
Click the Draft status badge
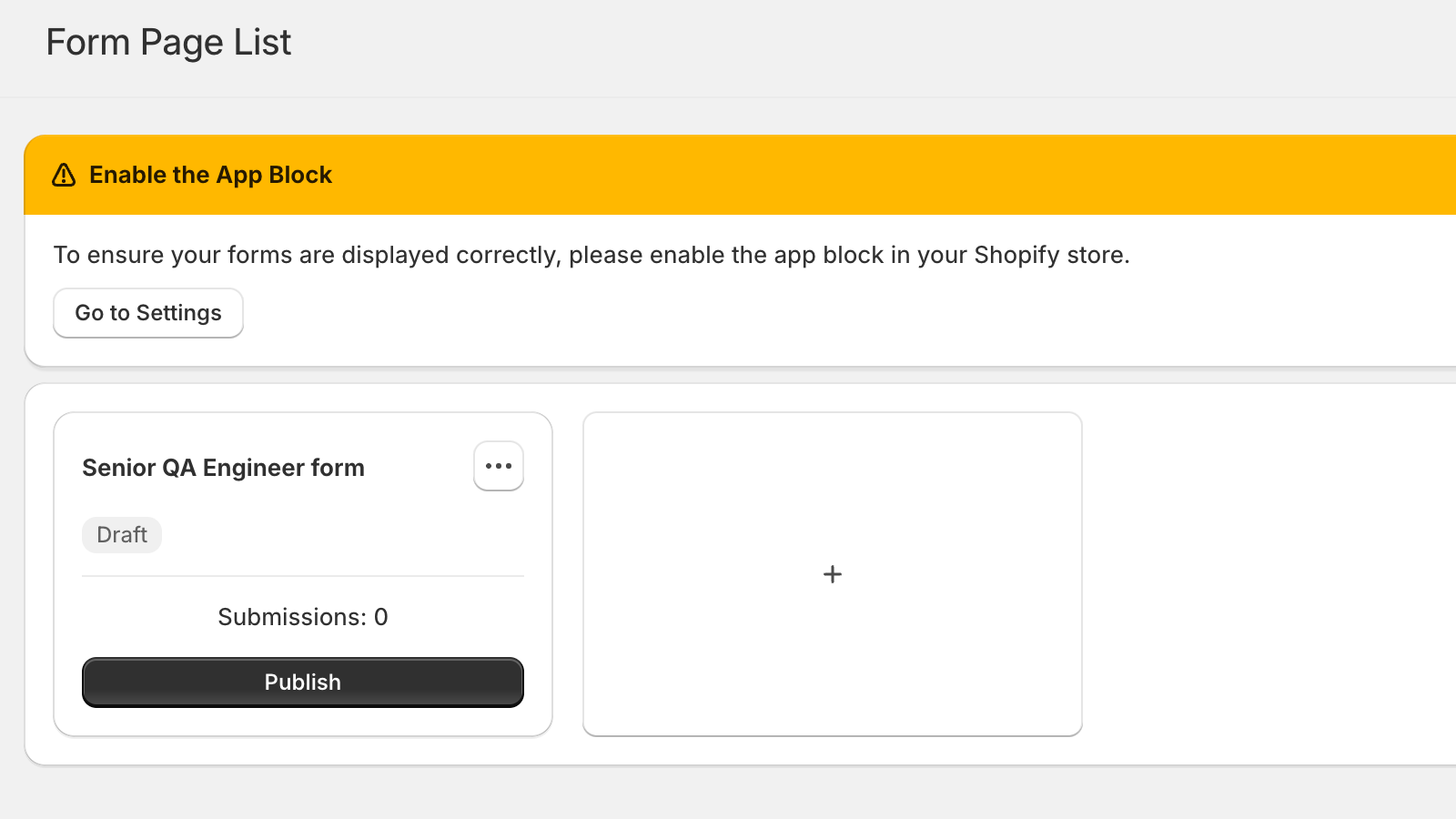point(122,535)
